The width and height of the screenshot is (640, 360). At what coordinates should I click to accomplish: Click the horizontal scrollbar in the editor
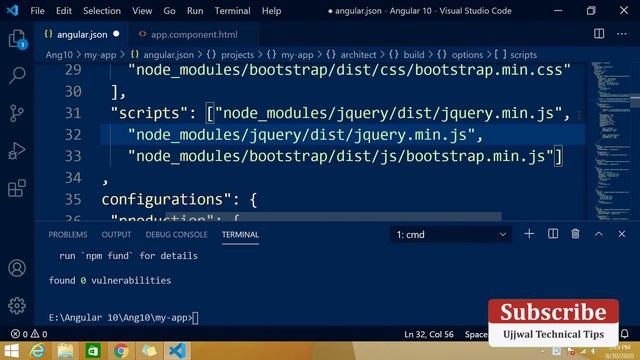click(333, 216)
